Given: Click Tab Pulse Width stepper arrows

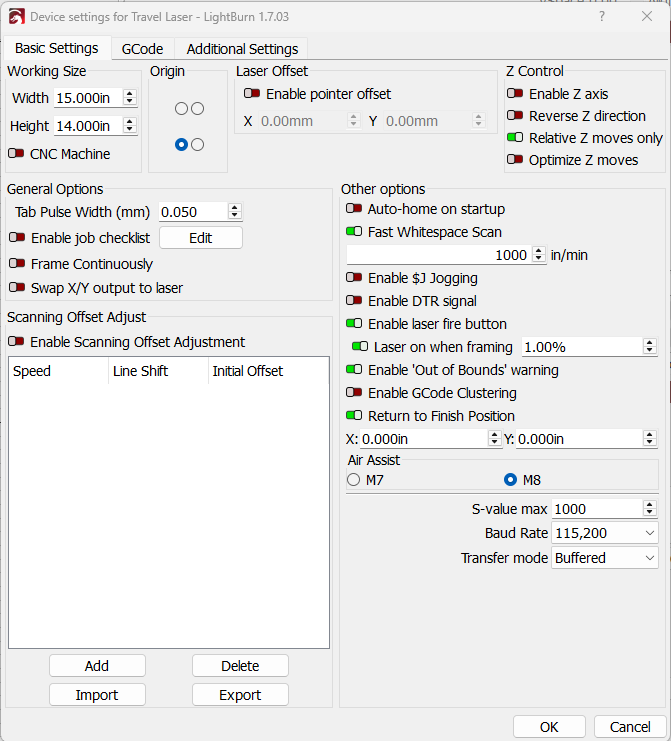Looking at the screenshot, I should tap(234, 211).
